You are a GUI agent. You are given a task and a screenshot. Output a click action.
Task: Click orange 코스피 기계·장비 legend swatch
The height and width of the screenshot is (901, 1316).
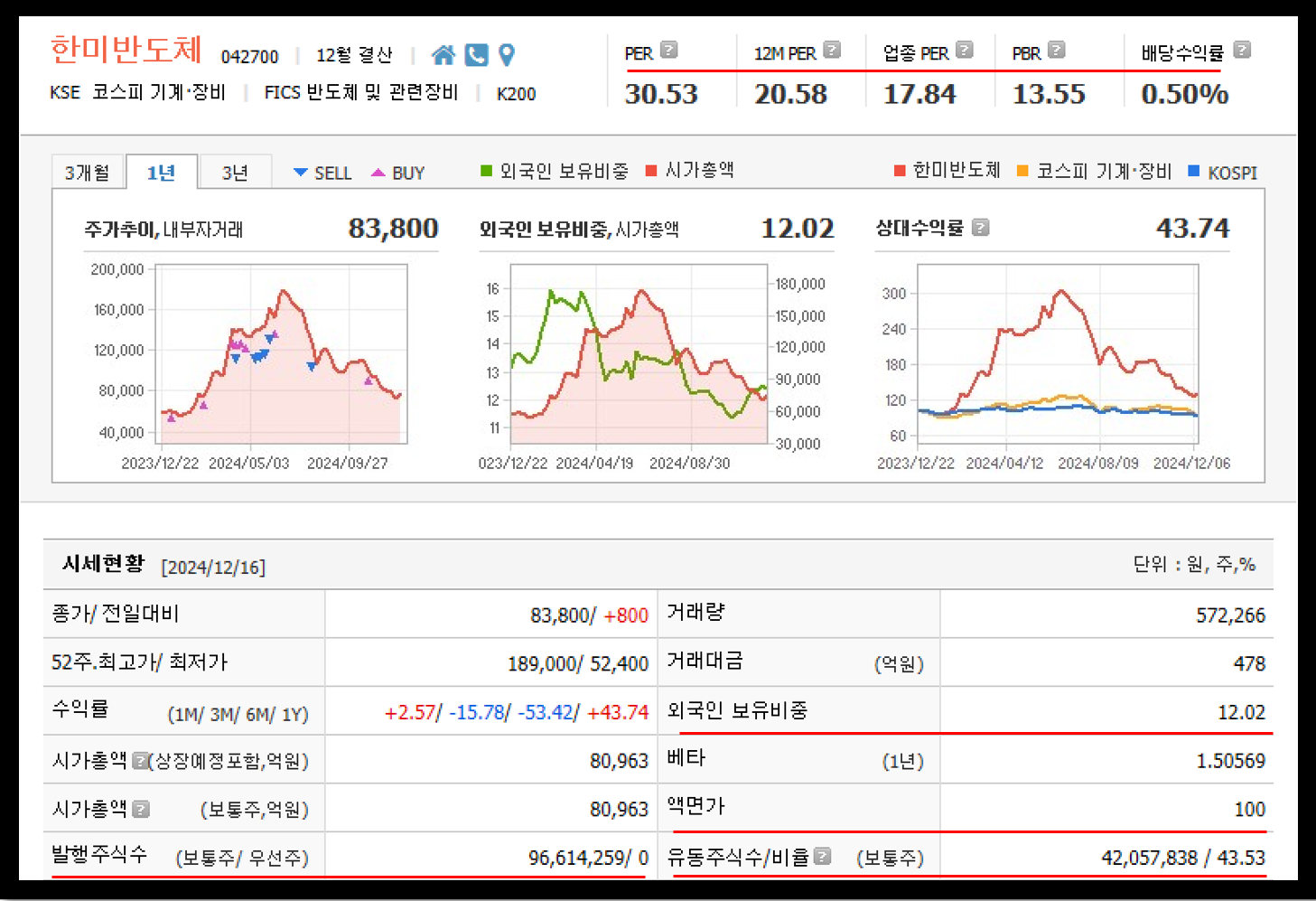coord(1022,171)
